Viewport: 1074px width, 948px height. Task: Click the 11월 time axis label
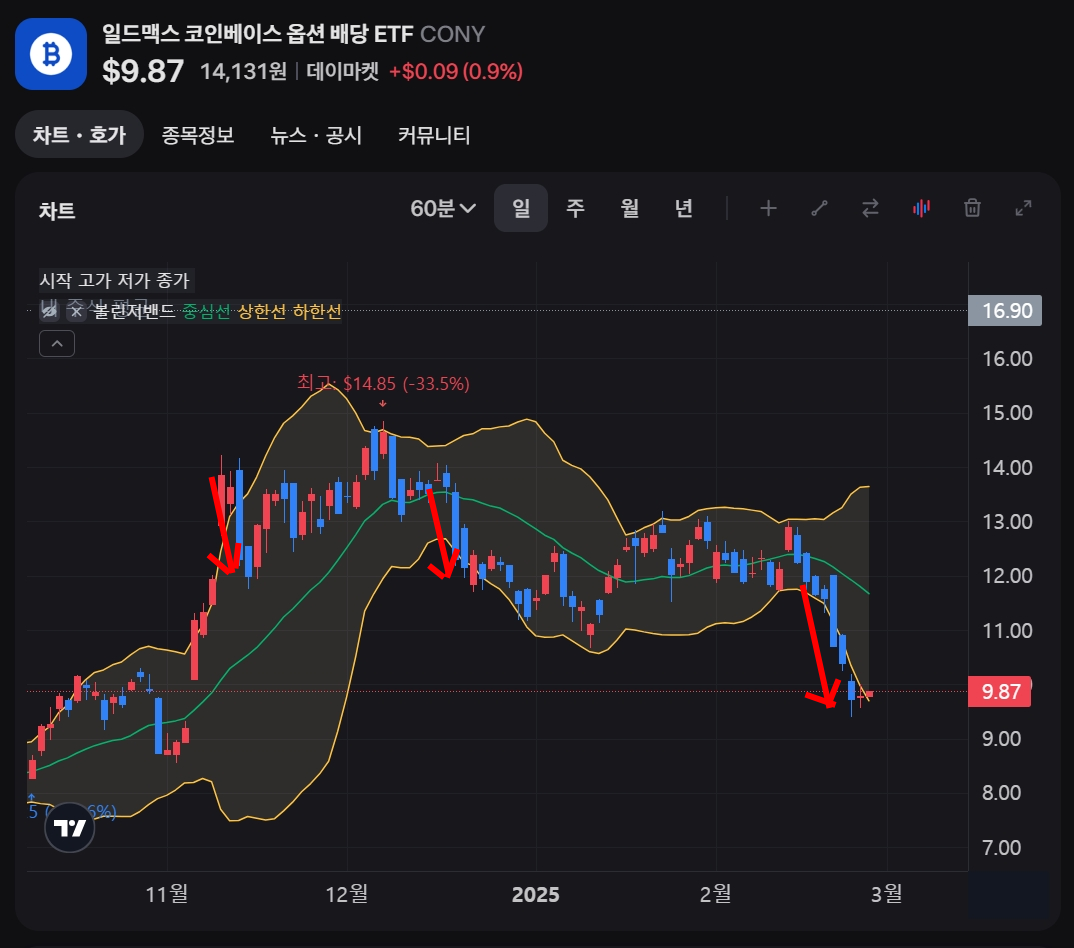click(167, 894)
